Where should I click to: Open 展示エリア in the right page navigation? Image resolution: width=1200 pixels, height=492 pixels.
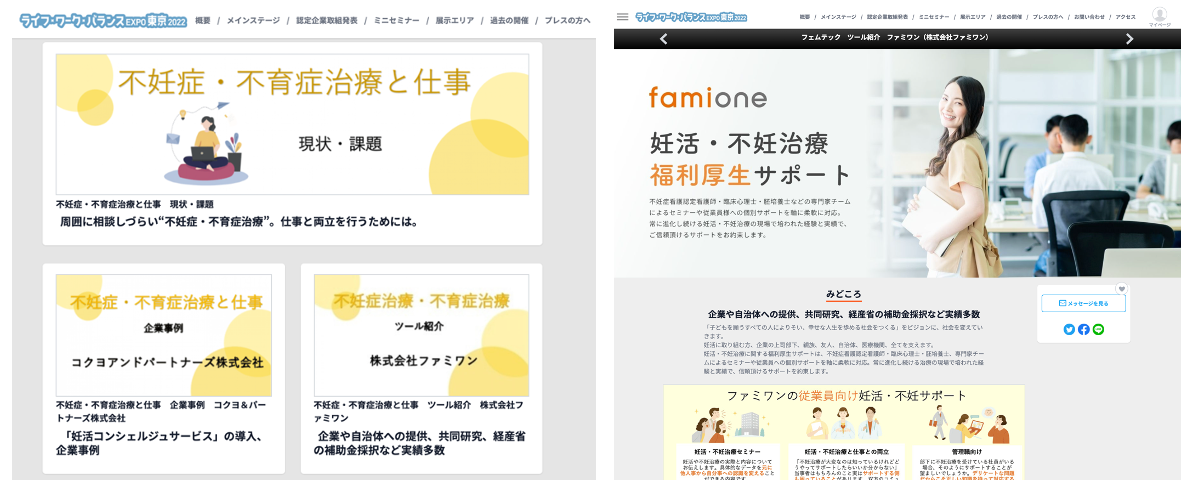(974, 17)
